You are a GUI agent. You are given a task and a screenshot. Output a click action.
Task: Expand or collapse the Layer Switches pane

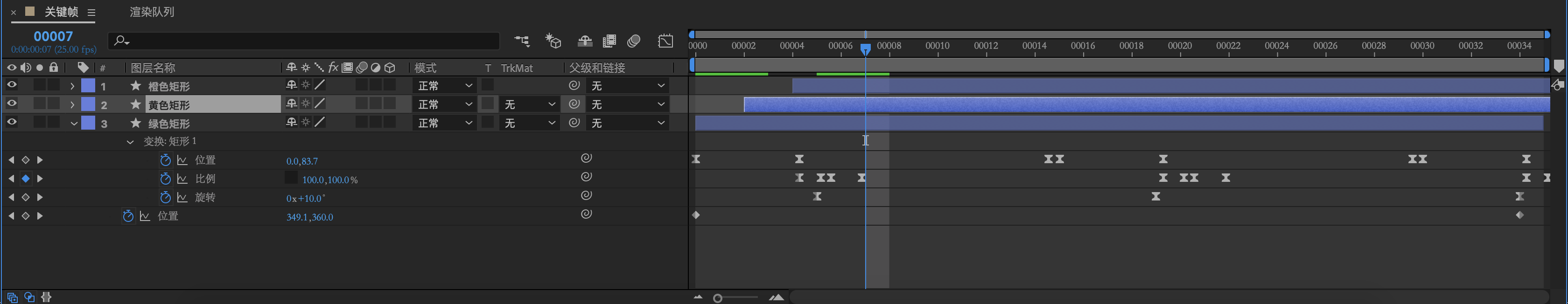[13, 297]
